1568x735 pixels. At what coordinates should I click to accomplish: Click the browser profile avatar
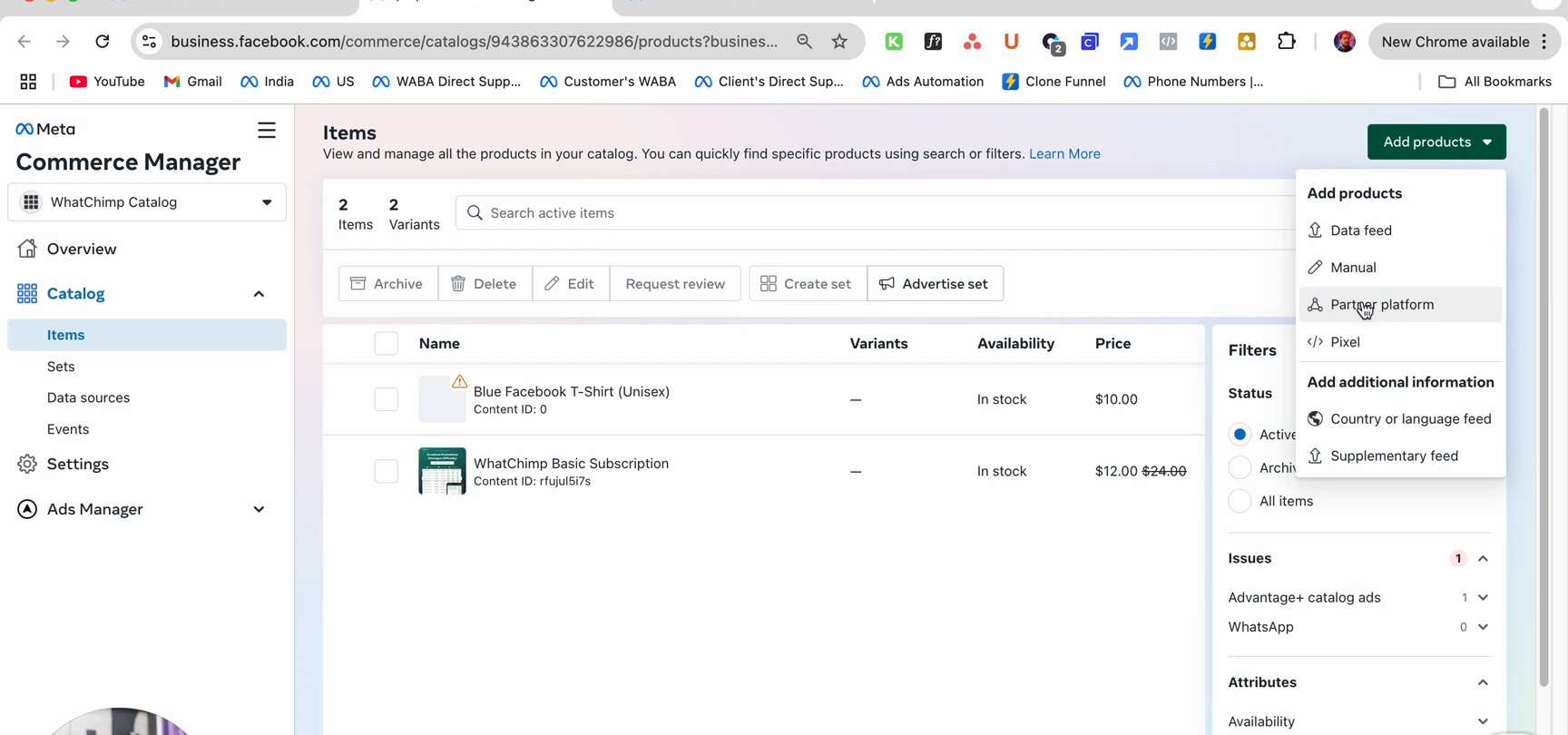[1344, 42]
